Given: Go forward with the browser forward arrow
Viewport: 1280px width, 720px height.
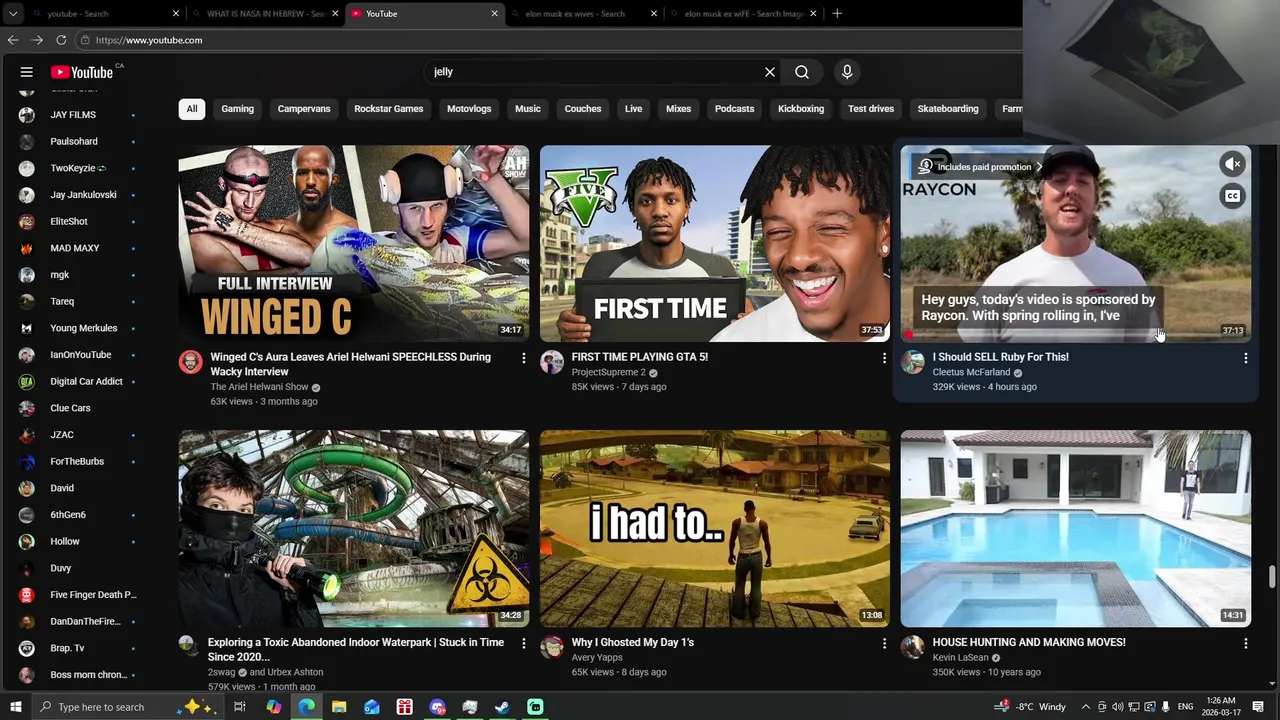Looking at the screenshot, I should coord(37,40).
